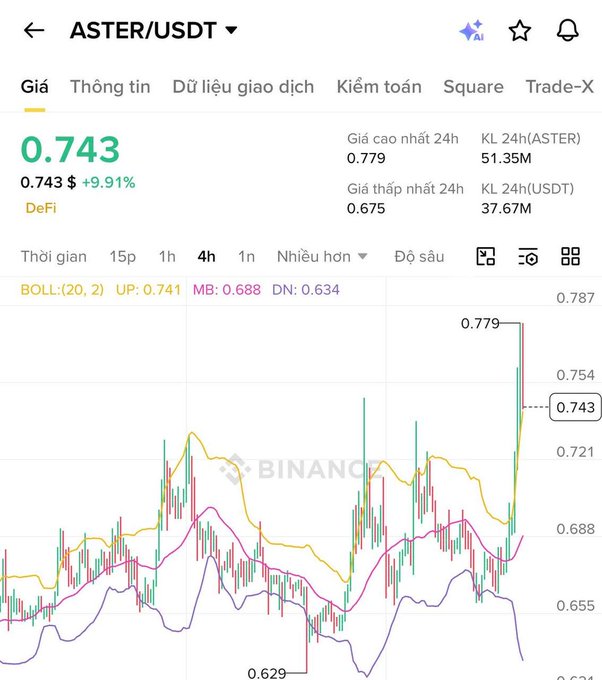Tap the KL 24h(USDT) value 37.67M

click(x=506, y=209)
